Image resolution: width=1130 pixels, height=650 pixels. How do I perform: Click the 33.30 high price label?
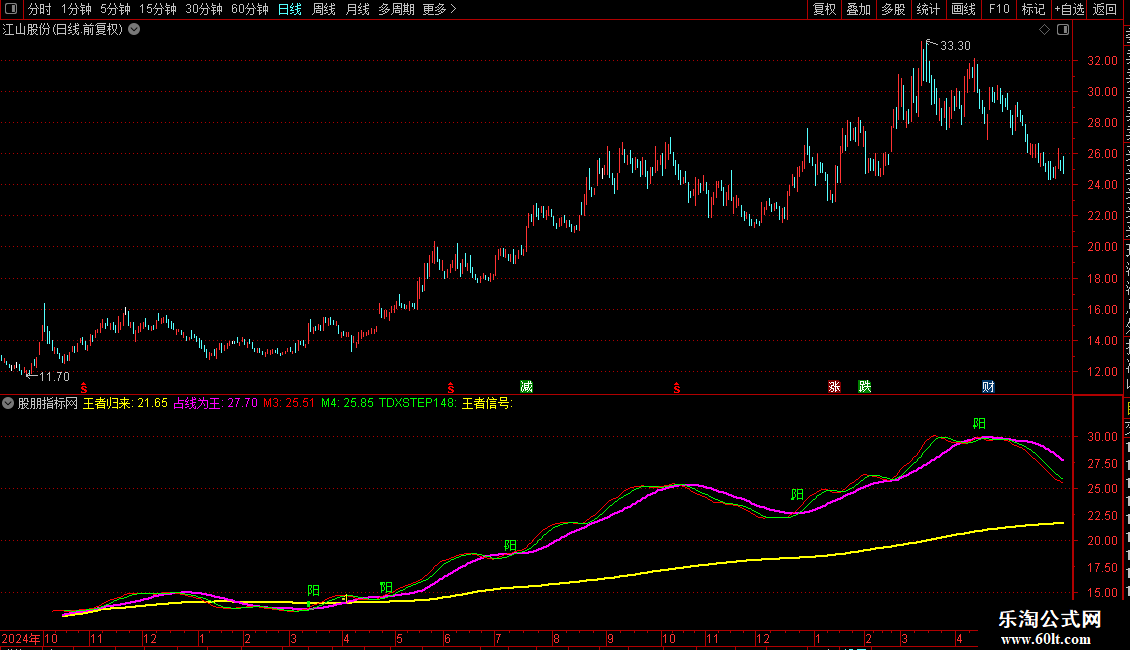[955, 46]
